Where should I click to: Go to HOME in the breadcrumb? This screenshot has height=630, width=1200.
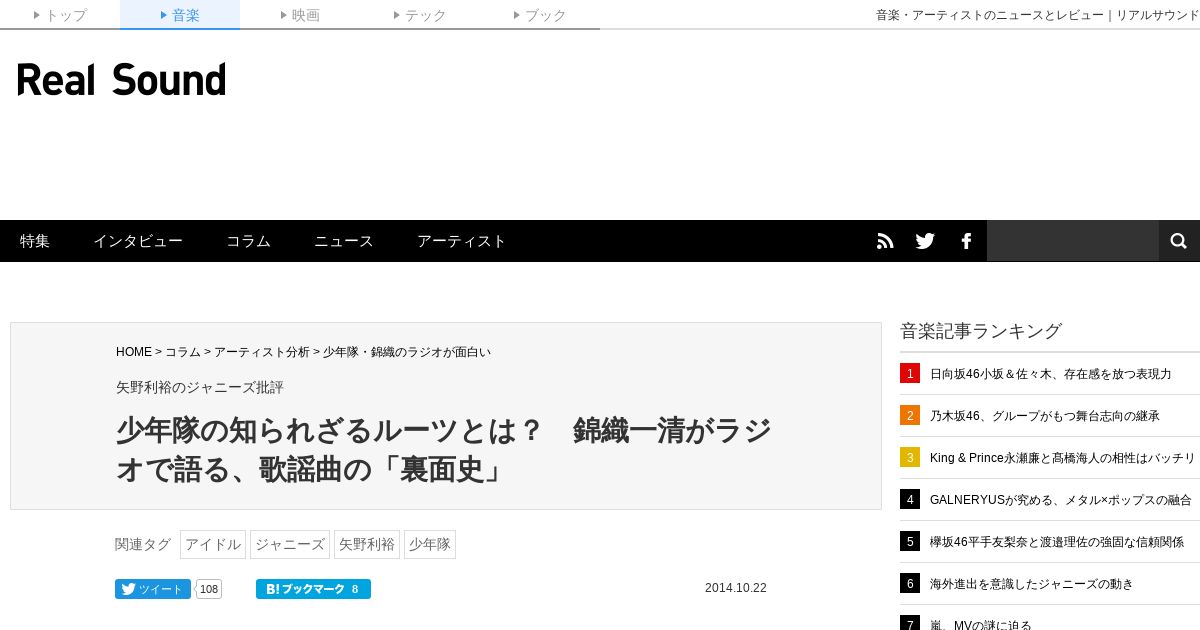pyautogui.click(x=134, y=352)
